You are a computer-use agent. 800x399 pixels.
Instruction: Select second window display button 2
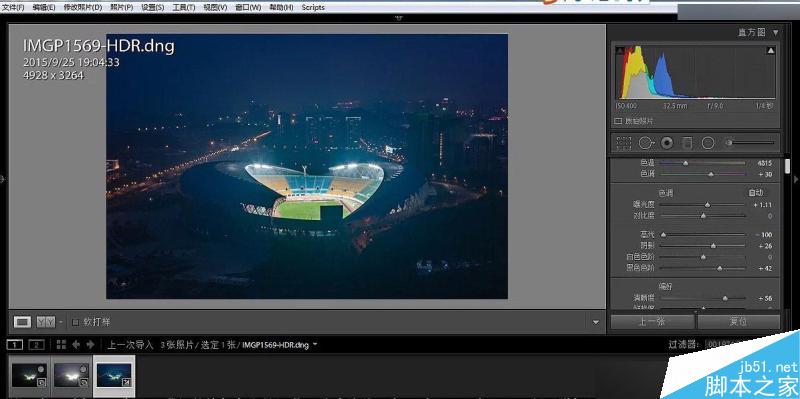pyautogui.click(x=36, y=345)
